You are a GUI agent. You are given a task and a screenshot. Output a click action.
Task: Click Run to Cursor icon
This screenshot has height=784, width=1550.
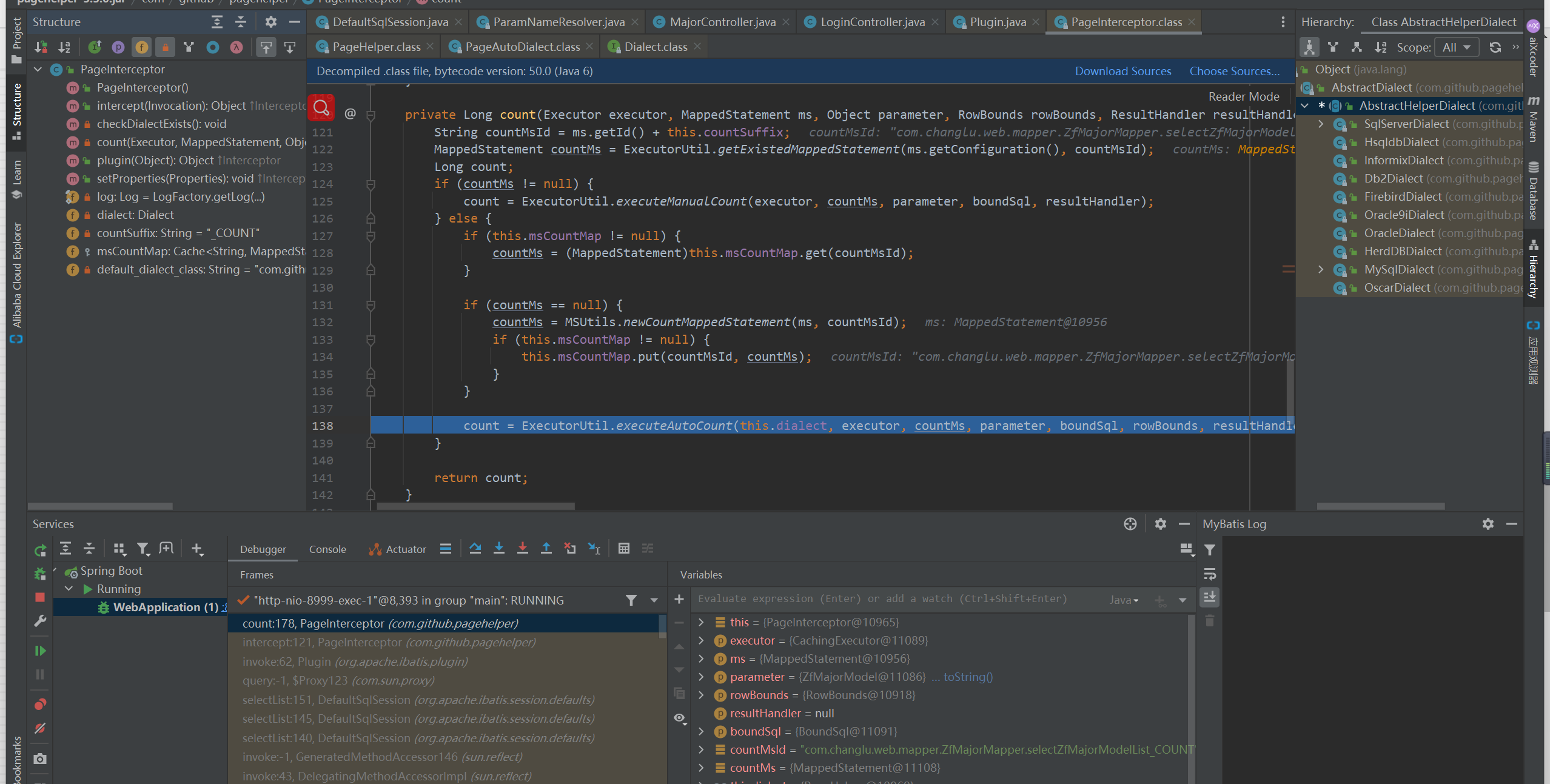594,548
